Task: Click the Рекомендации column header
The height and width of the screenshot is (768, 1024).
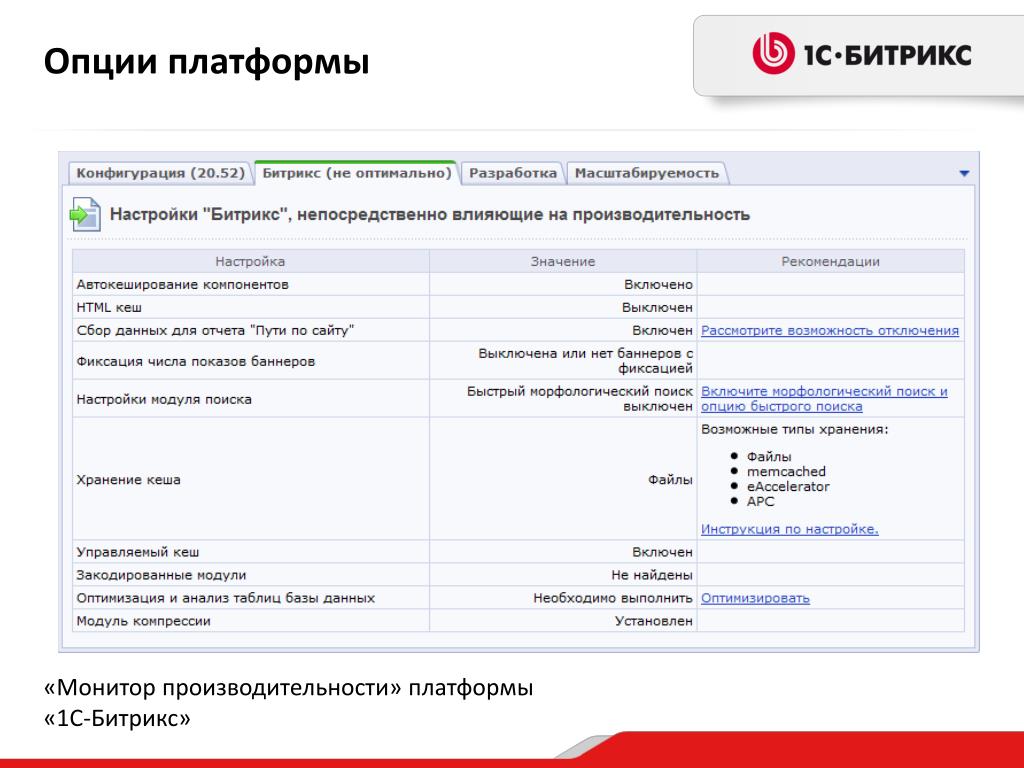Action: [x=831, y=261]
